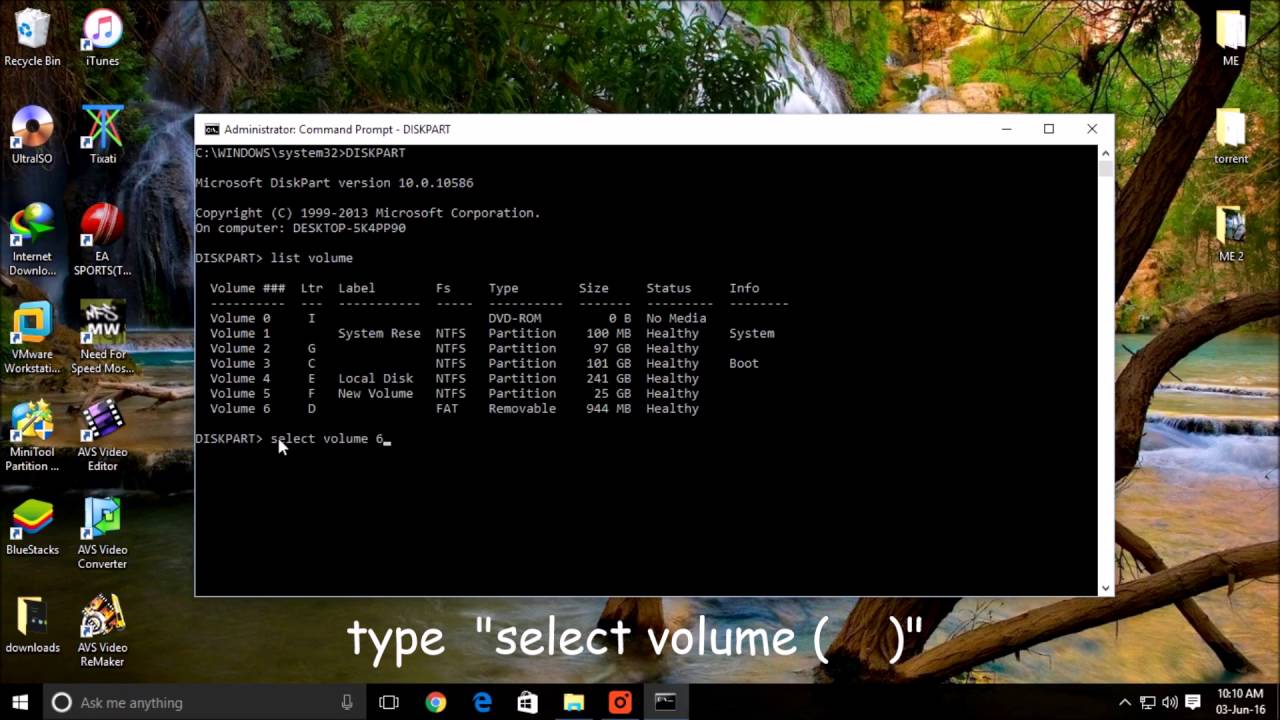Open the network status tray icon
This screenshot has height=720, width=1280.
1147,702
